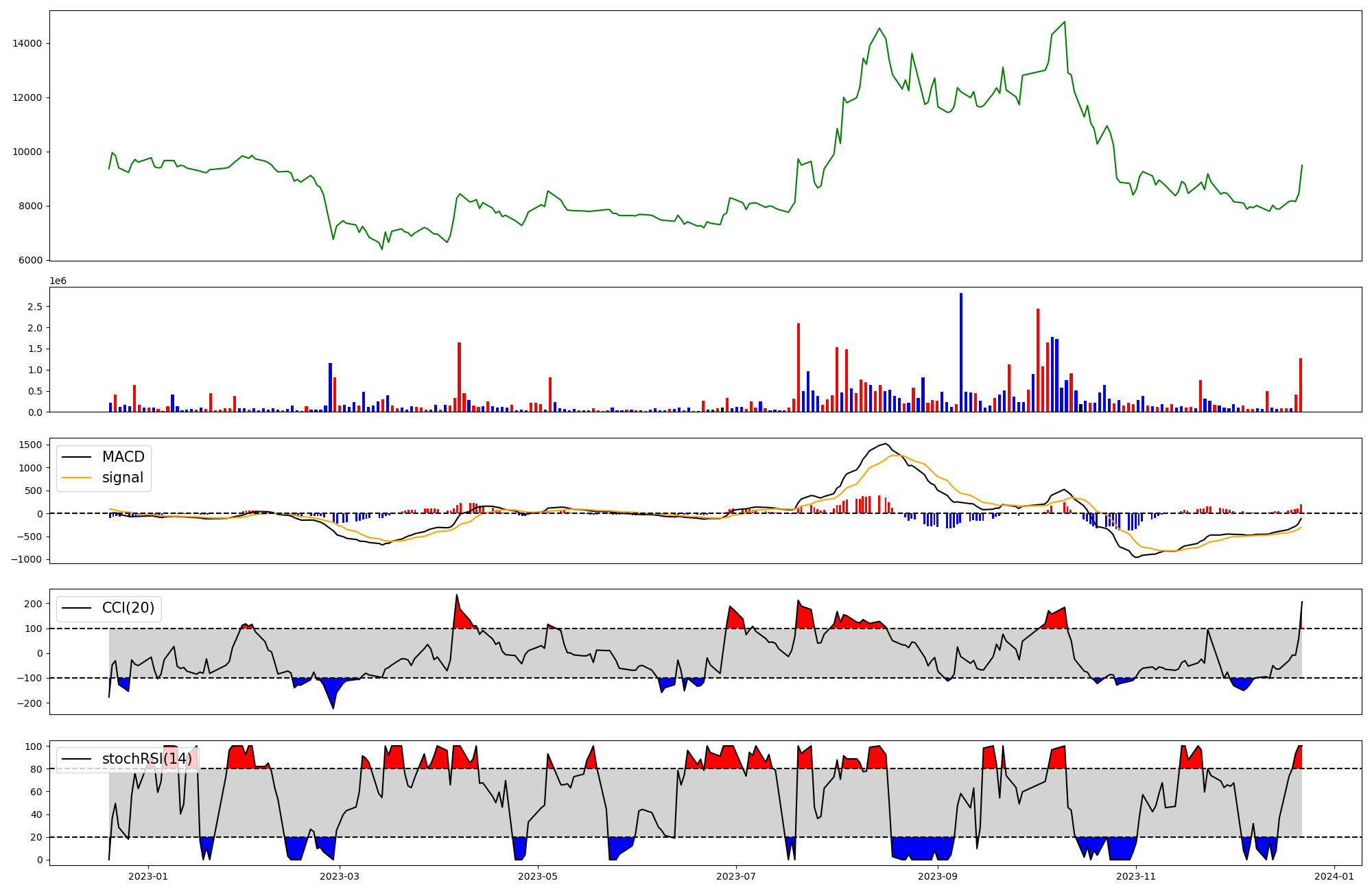This screenshot has height=892, width=1372.
Task: Click the 2023-03 date tick label
Action: (x=340, y=876)
